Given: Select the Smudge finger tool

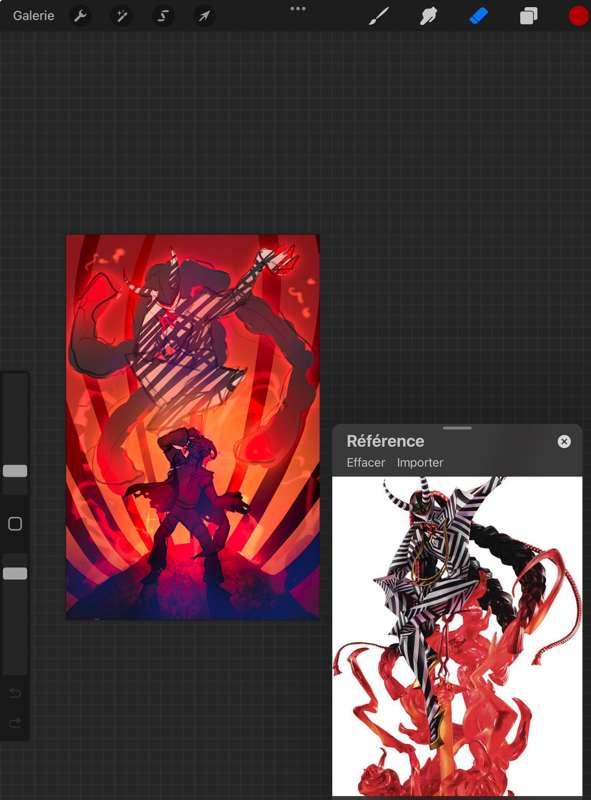Looking at the screenshot, I should click(x=429, y=16).
